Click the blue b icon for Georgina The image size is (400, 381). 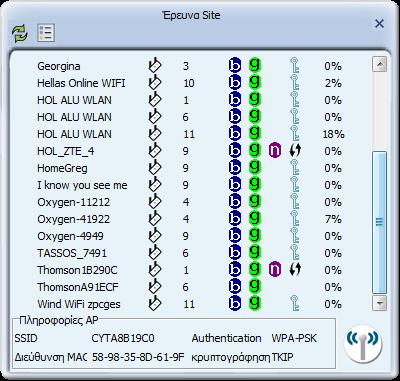235,66
